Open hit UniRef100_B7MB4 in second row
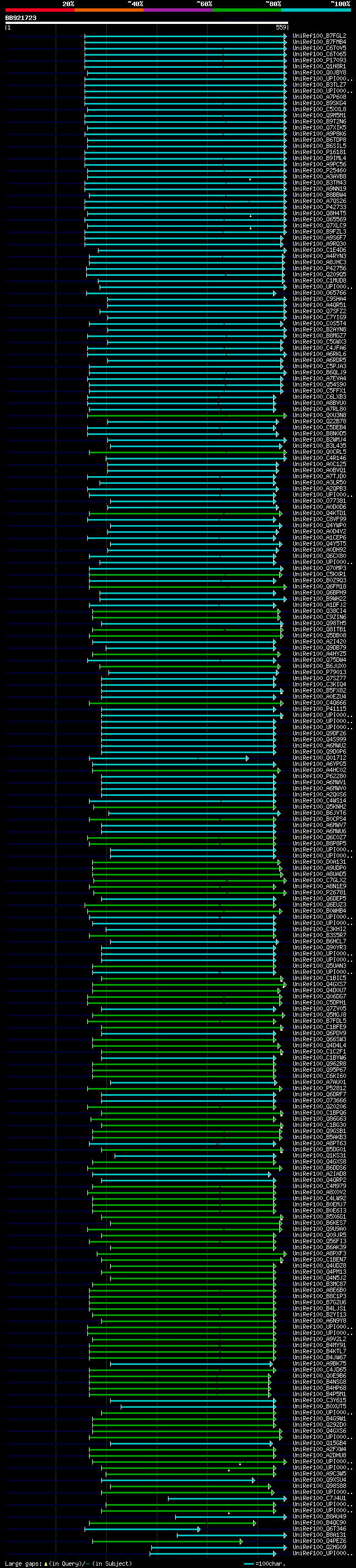The image size is (356, 1568). pos(319,42)
